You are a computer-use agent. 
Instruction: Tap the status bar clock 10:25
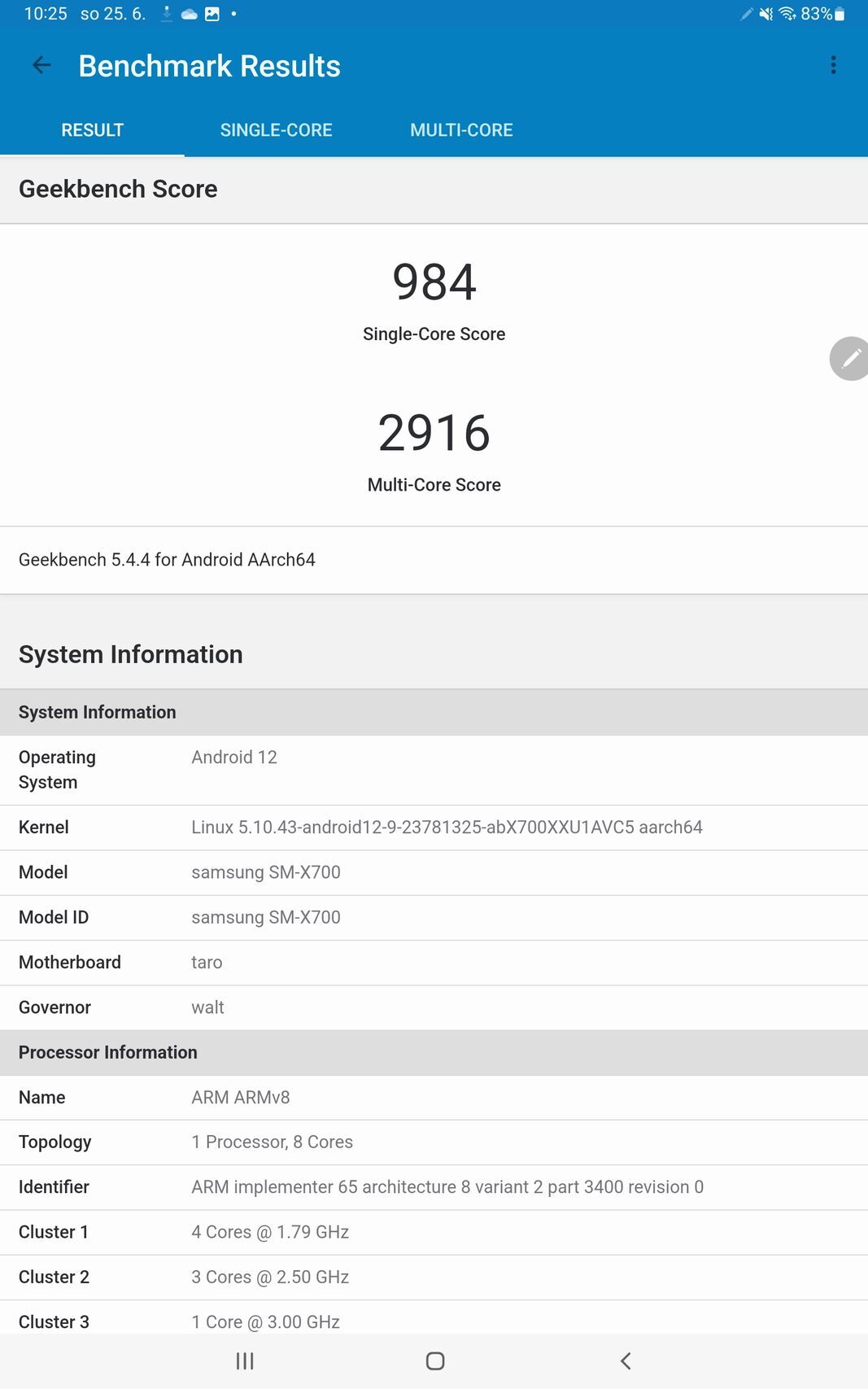46,14
